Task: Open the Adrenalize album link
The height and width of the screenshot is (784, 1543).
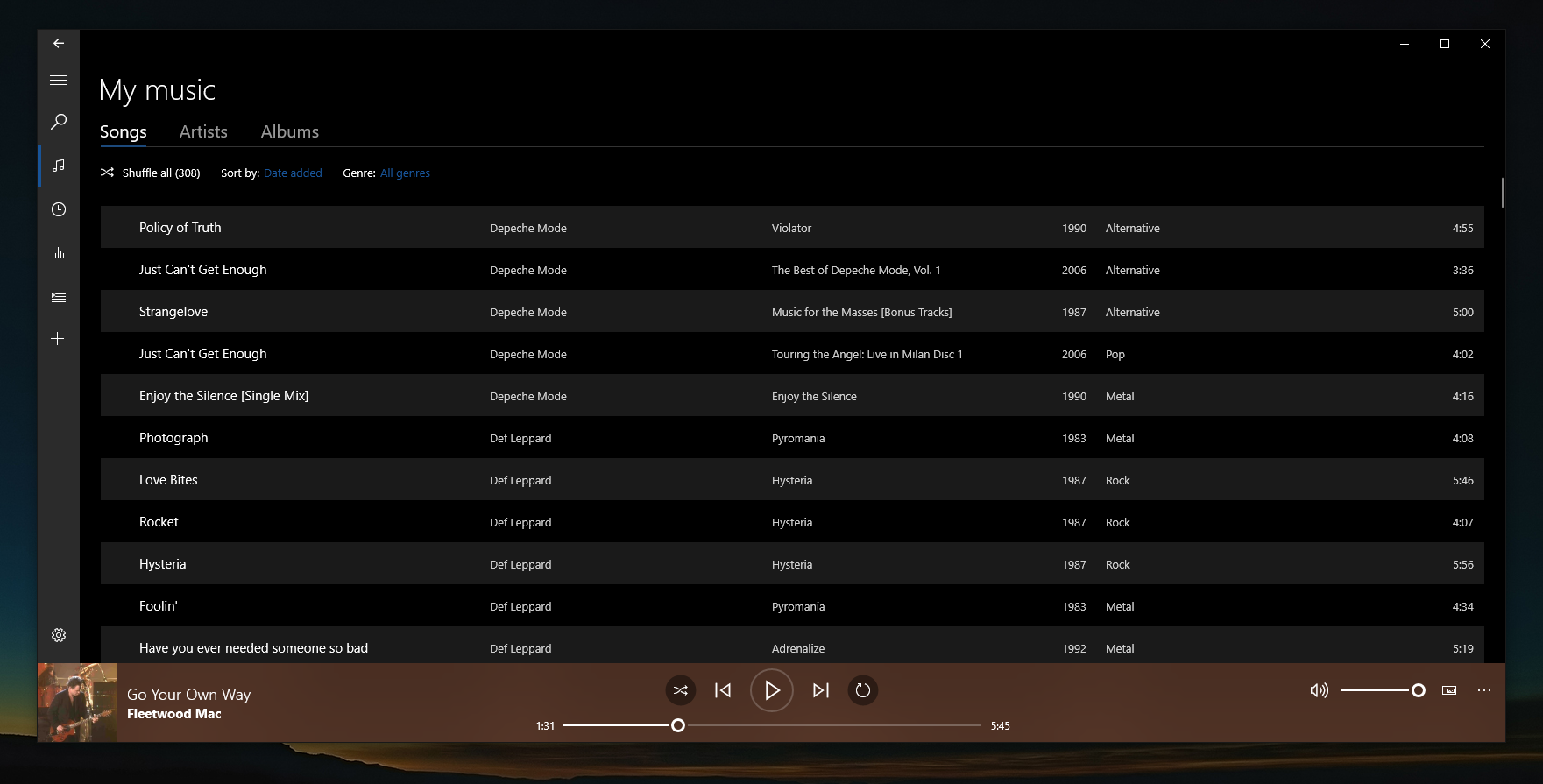Action: tap(798, 648)
